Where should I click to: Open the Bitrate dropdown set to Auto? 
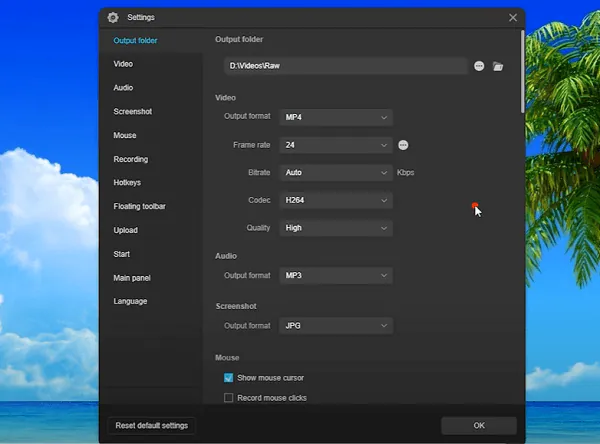(336, 173)
